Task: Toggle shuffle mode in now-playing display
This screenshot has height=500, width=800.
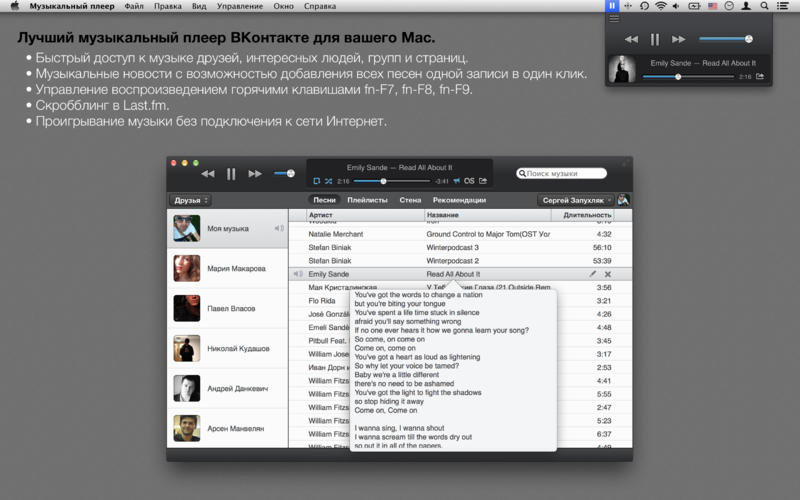Action: (x=328, y=181)
